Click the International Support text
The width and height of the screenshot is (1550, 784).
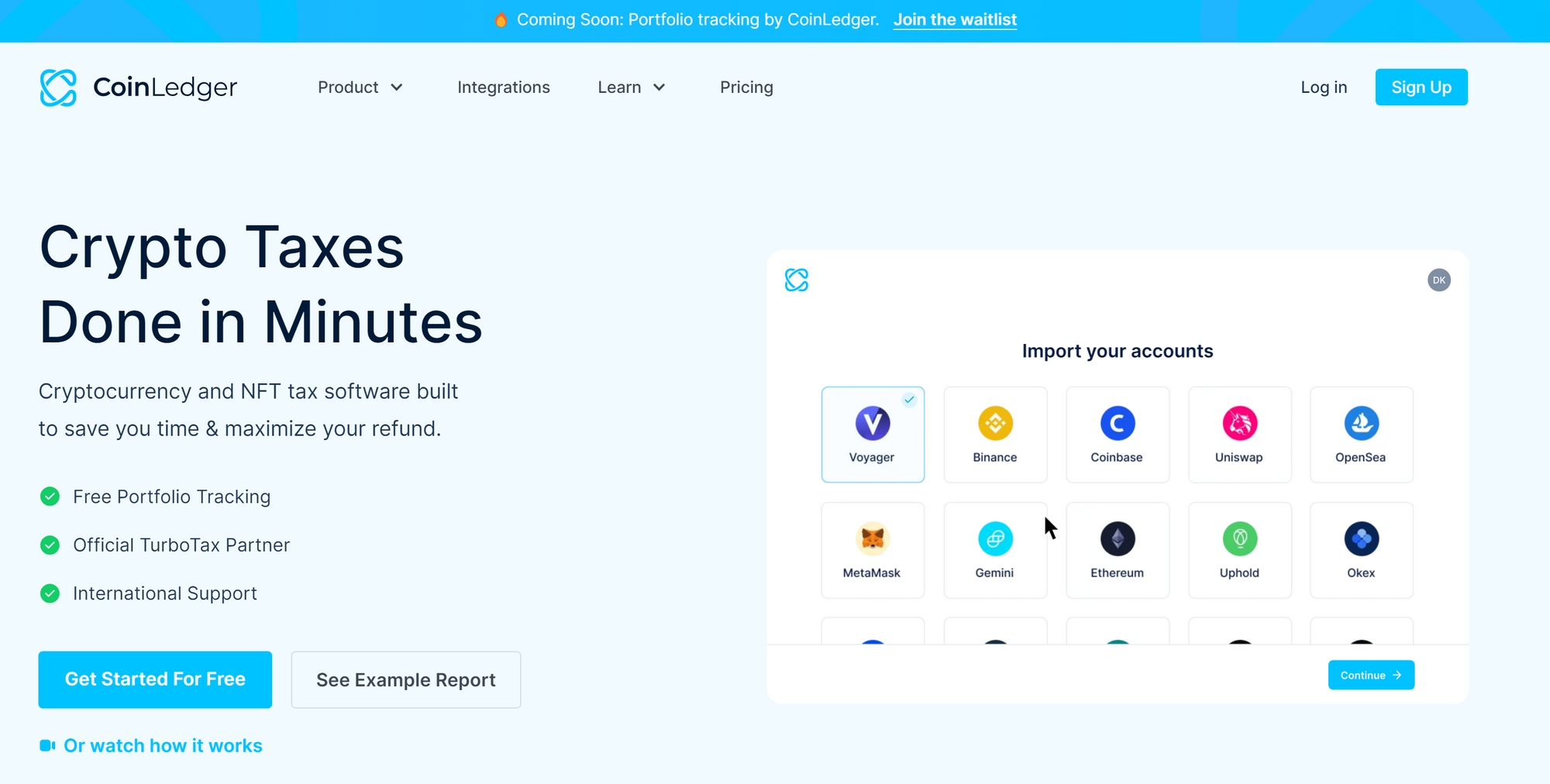pos(165,593)
